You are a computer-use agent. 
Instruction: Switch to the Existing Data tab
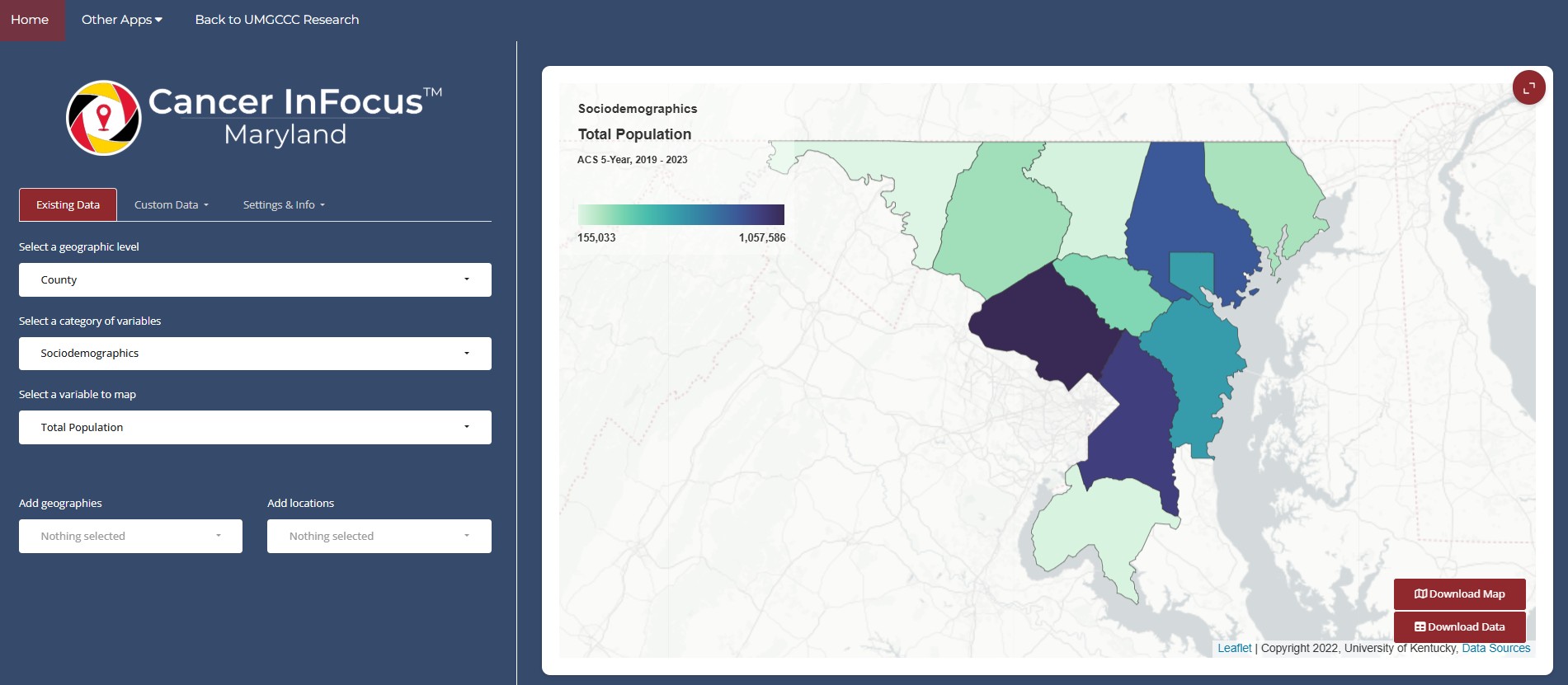pos(68,204)
